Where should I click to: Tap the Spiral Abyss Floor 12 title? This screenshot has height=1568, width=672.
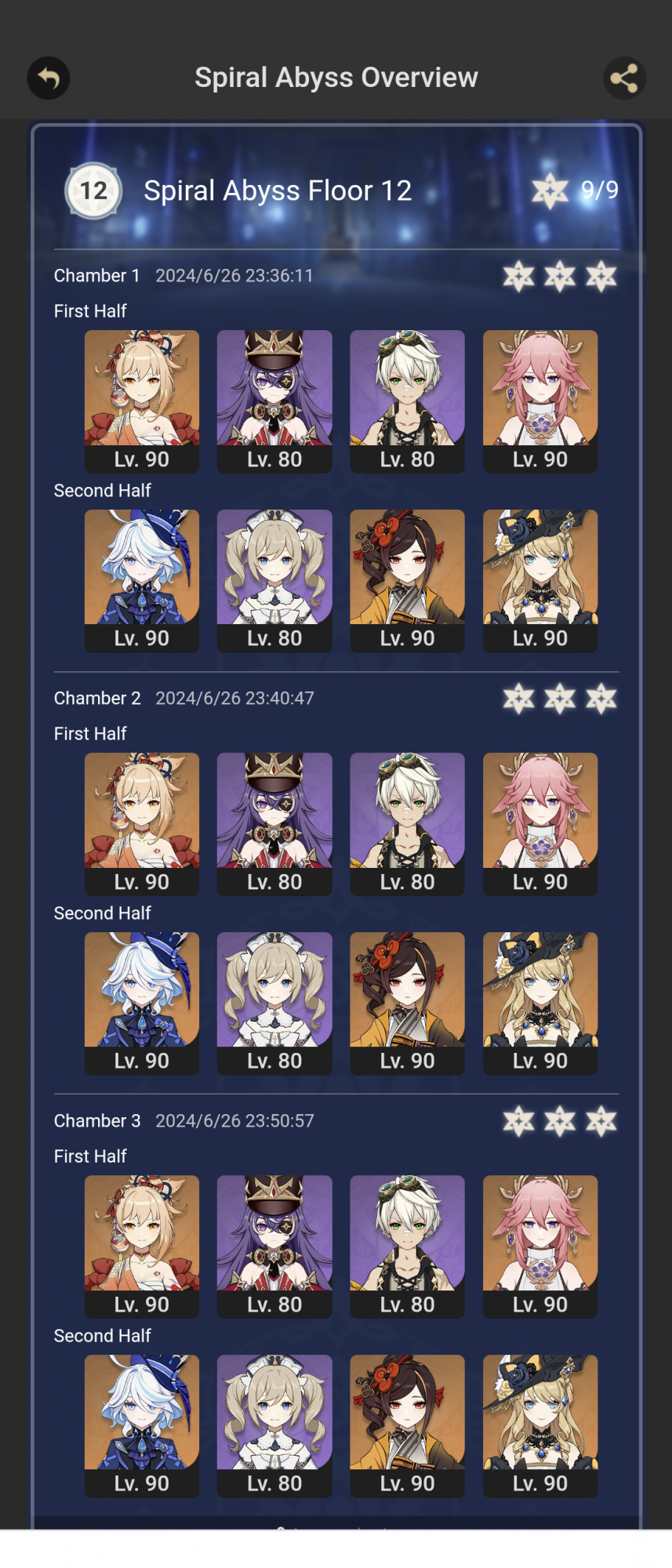point(278,191)
